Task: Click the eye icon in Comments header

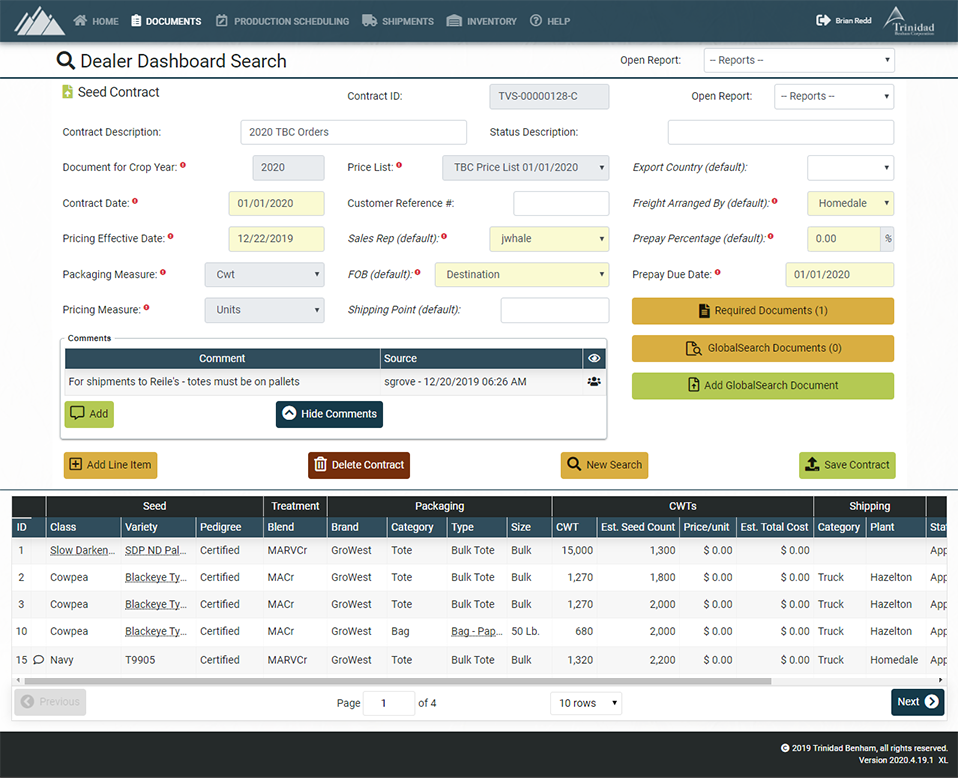Action: point(594,358)
